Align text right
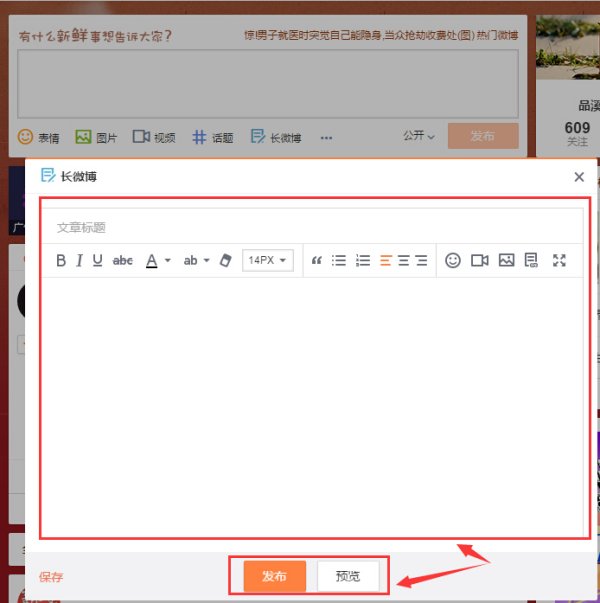 point(422,260)
